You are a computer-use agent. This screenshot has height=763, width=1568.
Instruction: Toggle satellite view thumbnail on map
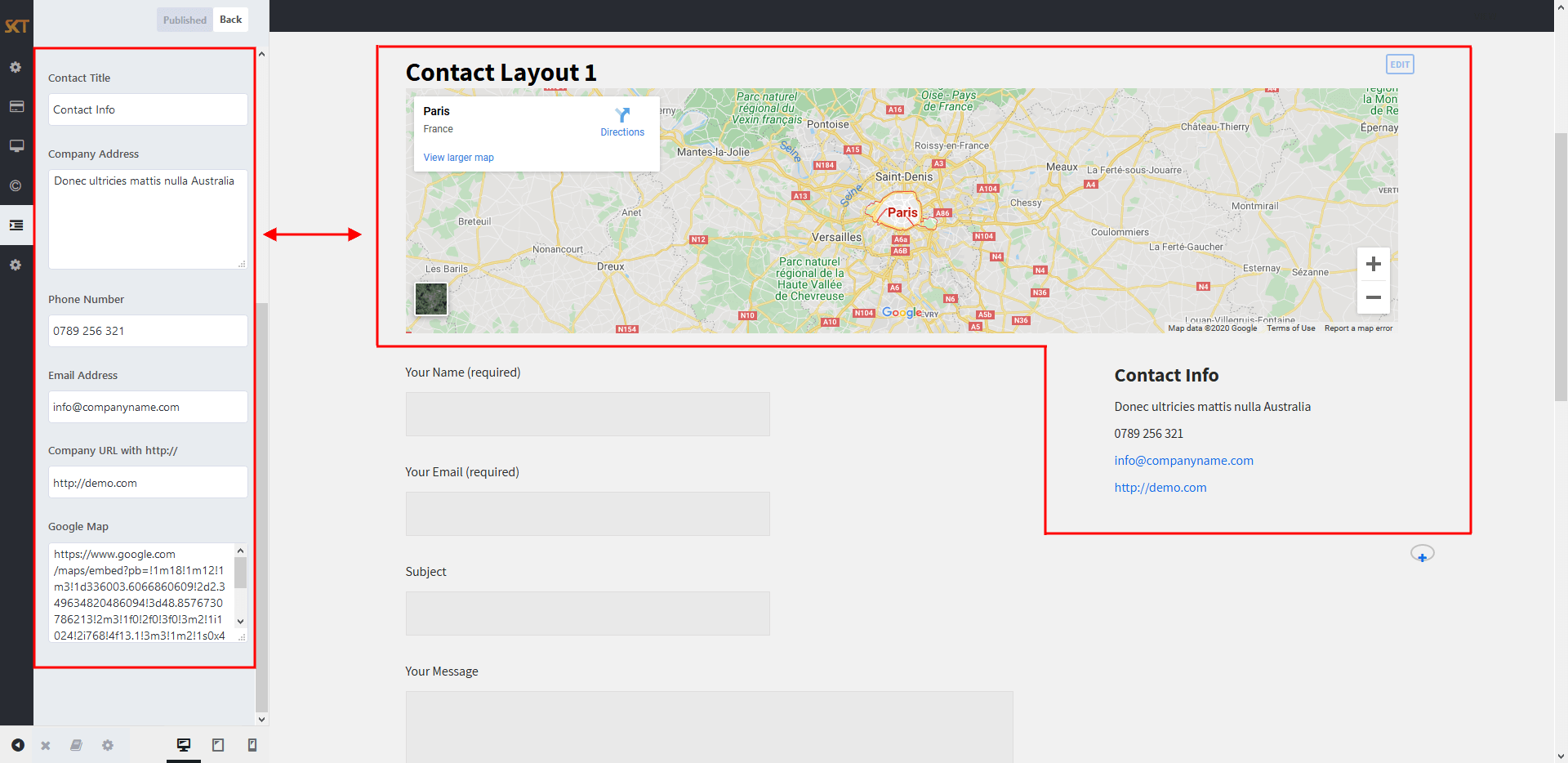tap(431, 299)
